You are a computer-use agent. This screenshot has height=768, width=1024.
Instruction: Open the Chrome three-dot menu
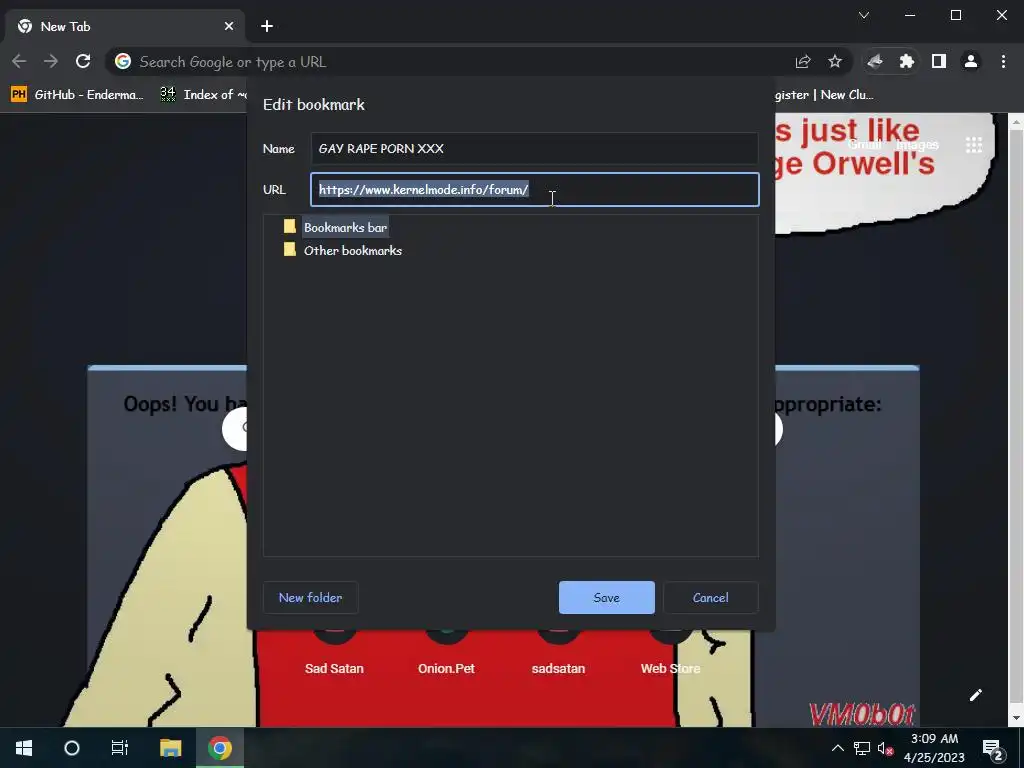pos(1003,61)
